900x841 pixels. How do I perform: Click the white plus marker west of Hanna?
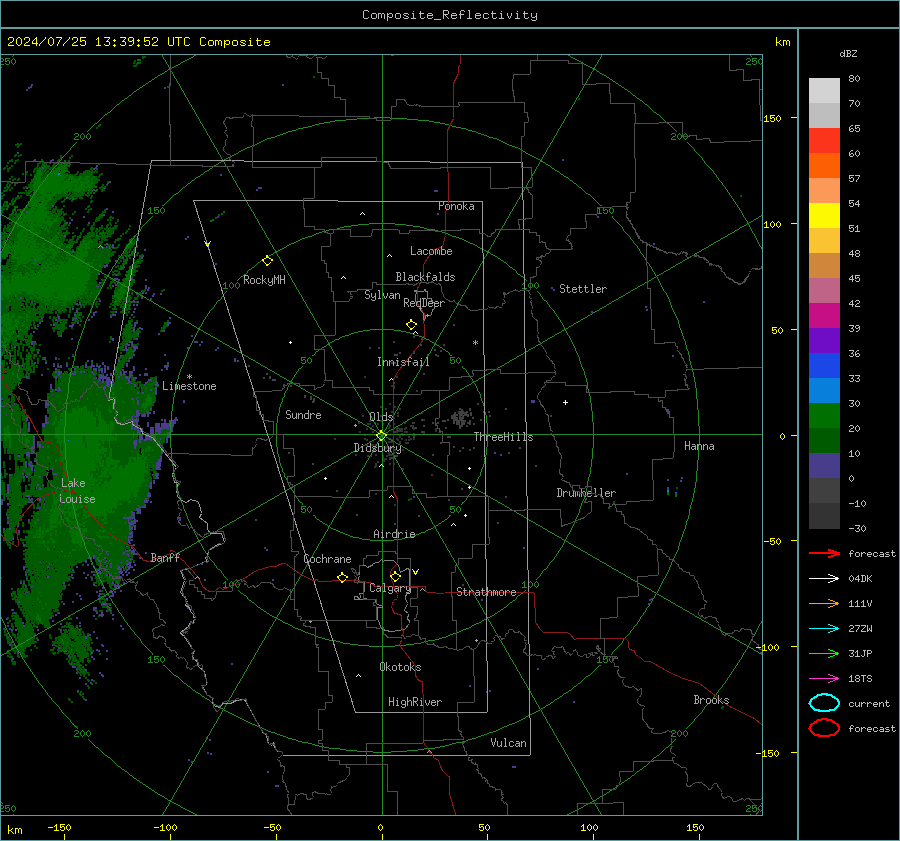(565, 402)
